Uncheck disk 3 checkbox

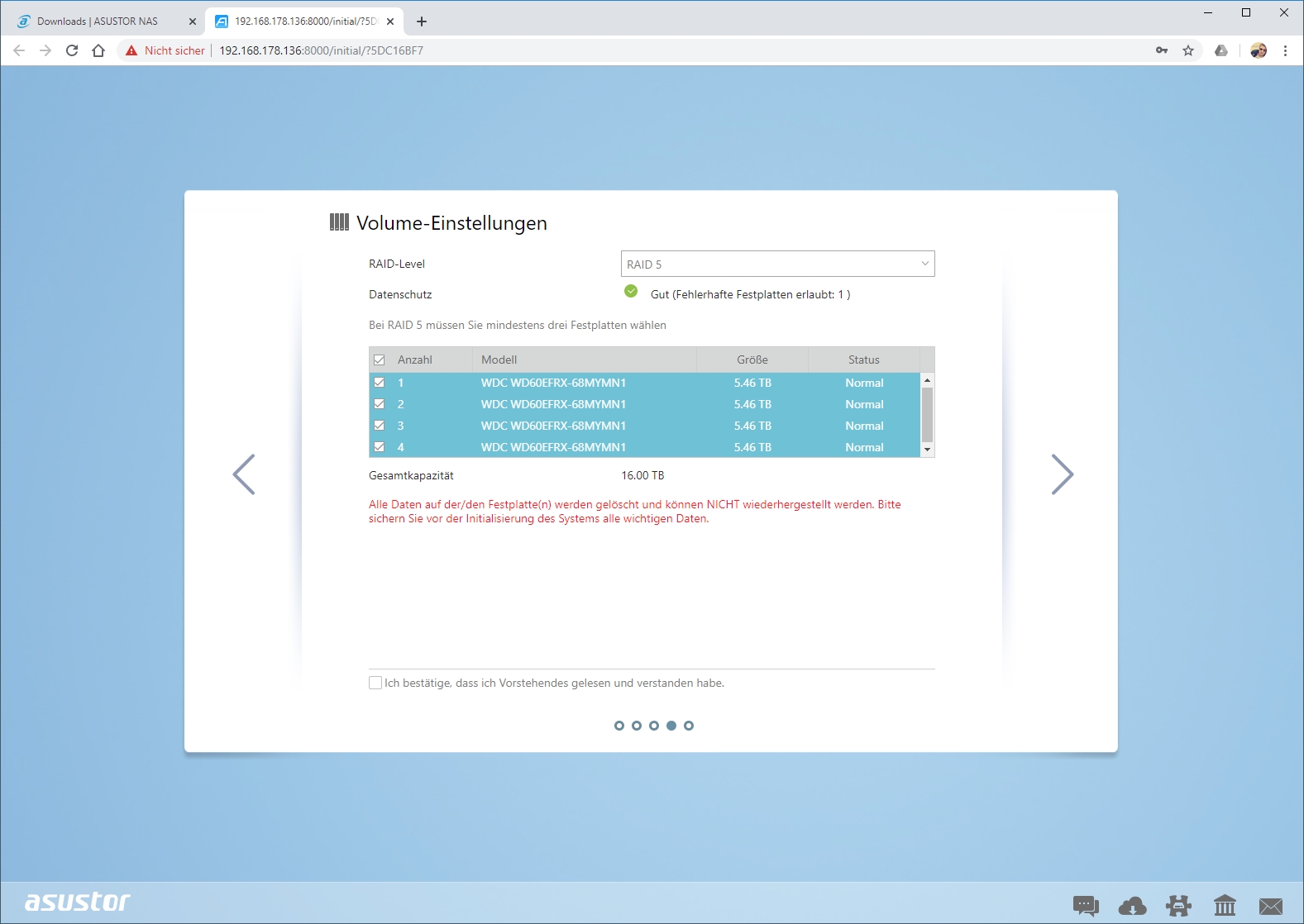tap(380, 426)
